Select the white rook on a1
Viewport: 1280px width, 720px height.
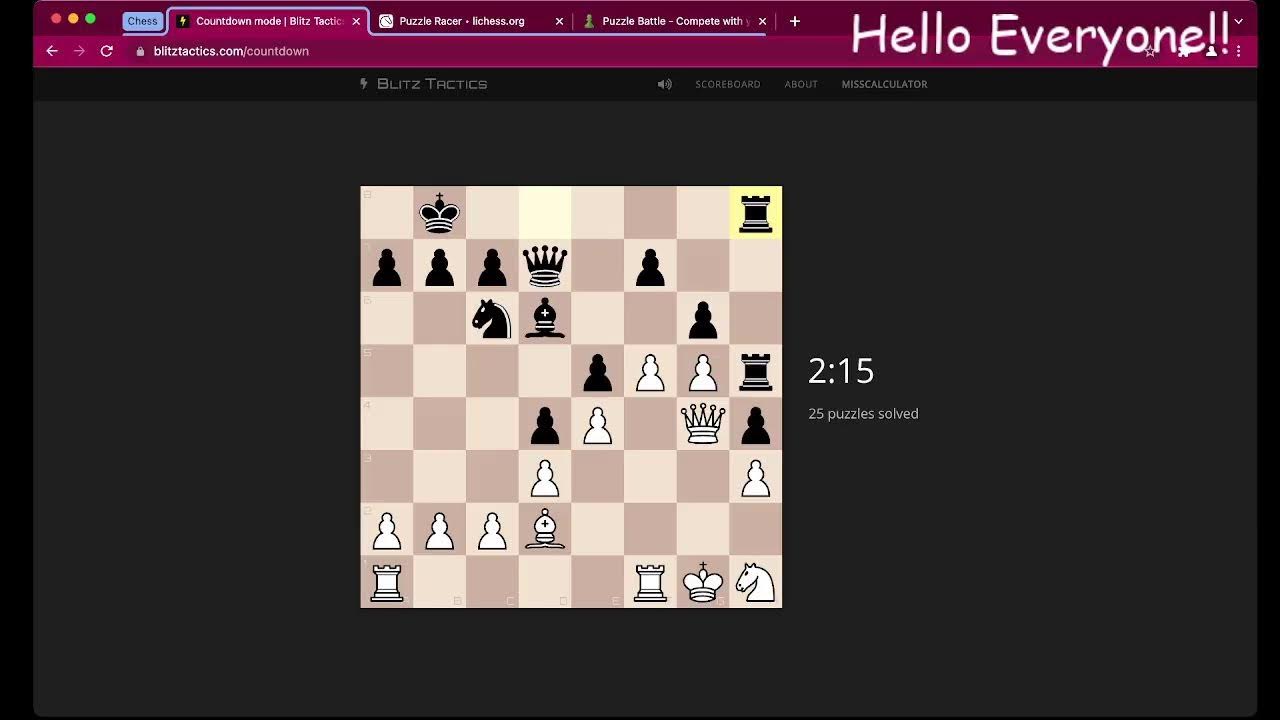pyautogui.click(x=387, y=582)
